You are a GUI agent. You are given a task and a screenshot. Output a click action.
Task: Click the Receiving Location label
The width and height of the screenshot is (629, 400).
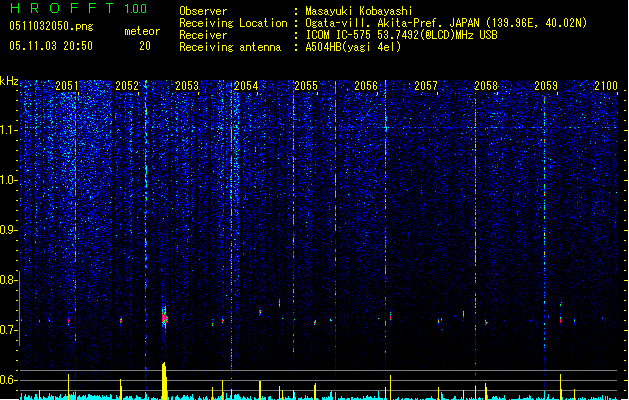click(233, 23)
